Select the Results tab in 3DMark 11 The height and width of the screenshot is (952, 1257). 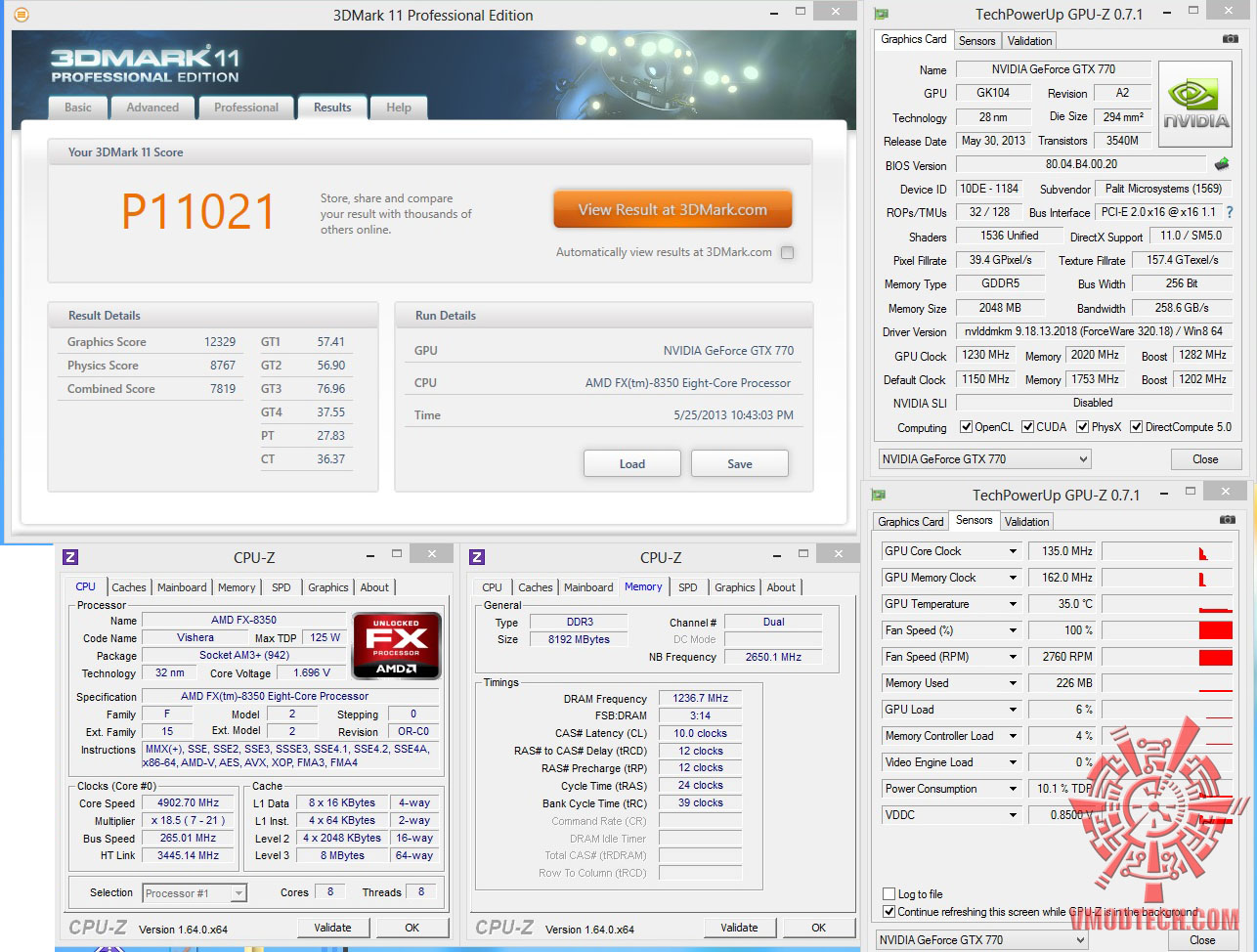tap(332, 108)
